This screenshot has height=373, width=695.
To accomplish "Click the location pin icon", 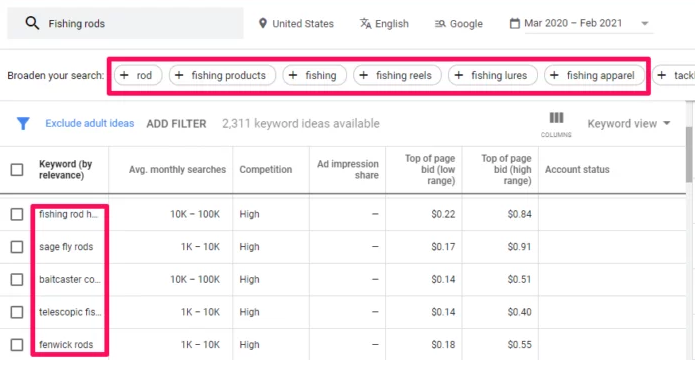I will 263,23.
